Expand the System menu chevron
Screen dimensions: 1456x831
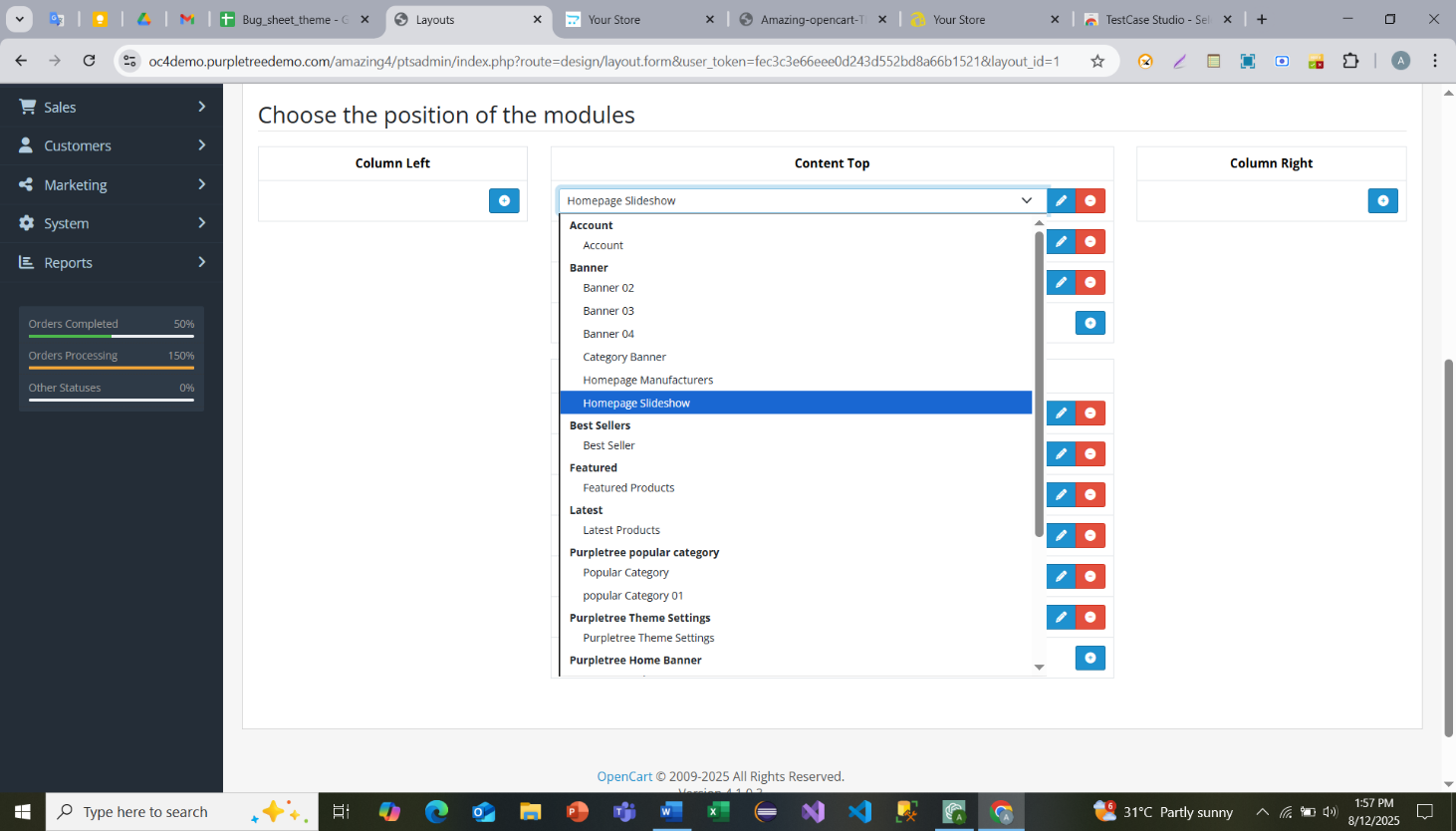coord(202,223)
